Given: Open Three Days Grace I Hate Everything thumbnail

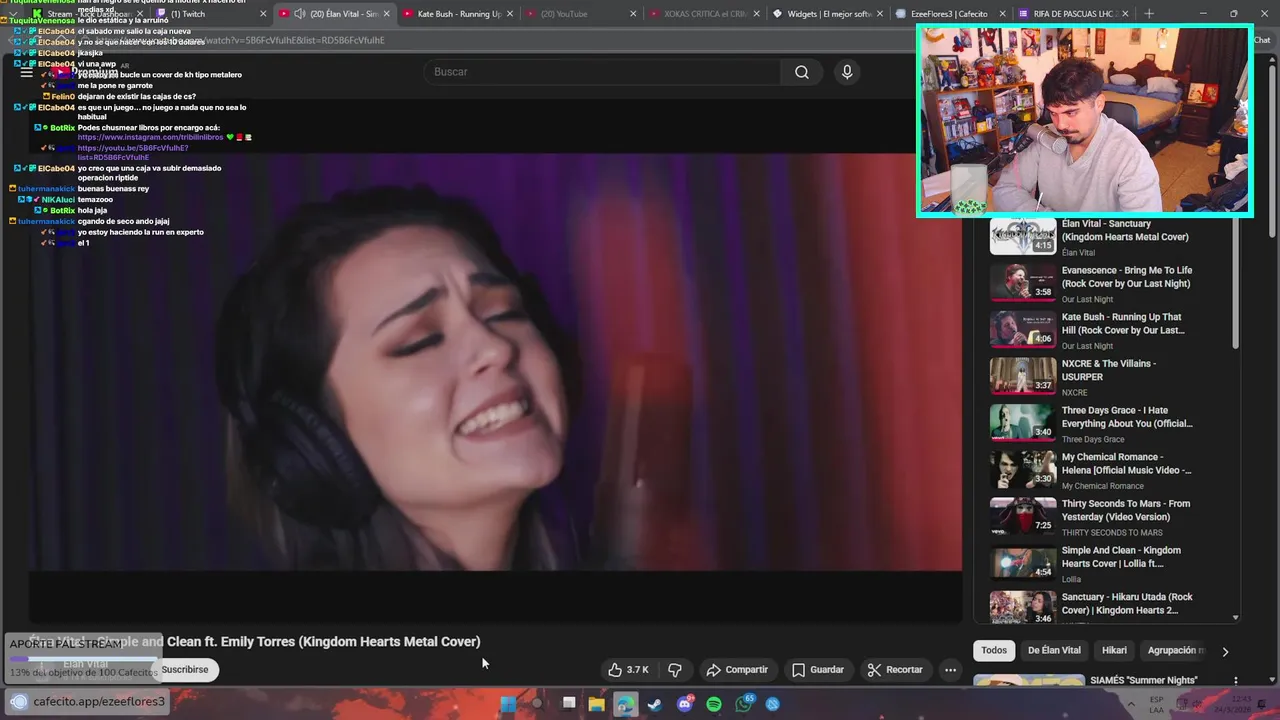Looking at the screenshot, I should click(x=1023, y=423).
